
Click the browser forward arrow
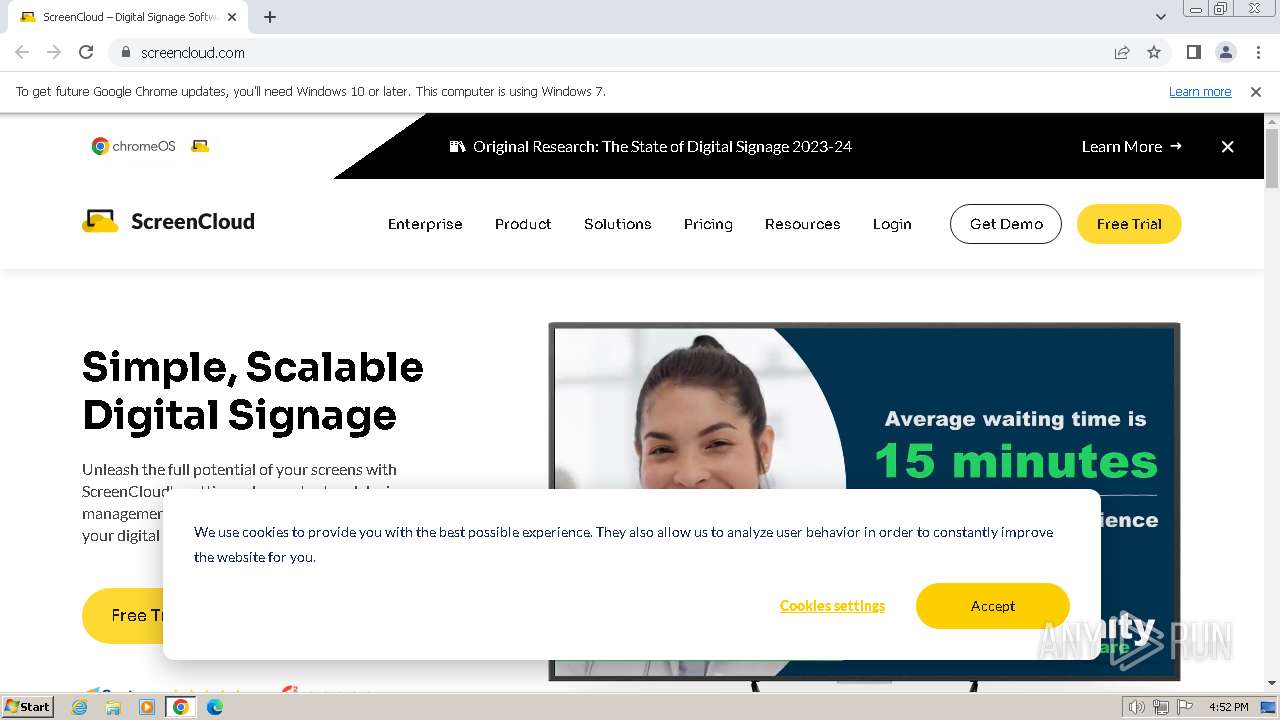click(54, 52)
